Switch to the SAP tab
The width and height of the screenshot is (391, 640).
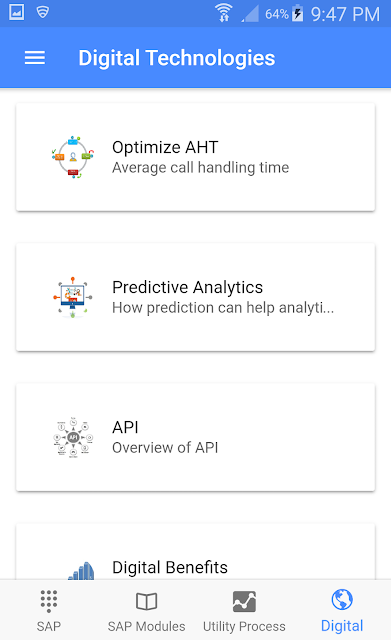[49, 610]
